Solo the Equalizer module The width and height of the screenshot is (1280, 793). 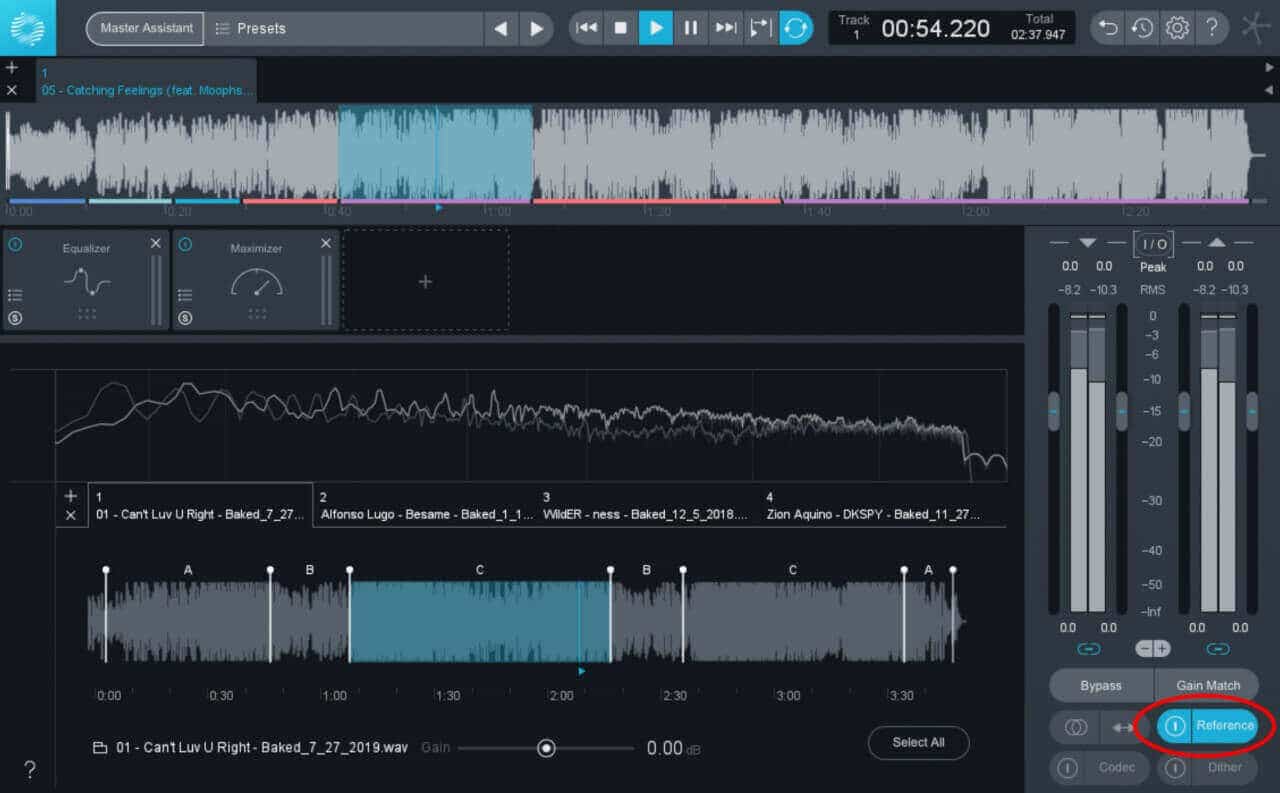(x=15, y=318)
